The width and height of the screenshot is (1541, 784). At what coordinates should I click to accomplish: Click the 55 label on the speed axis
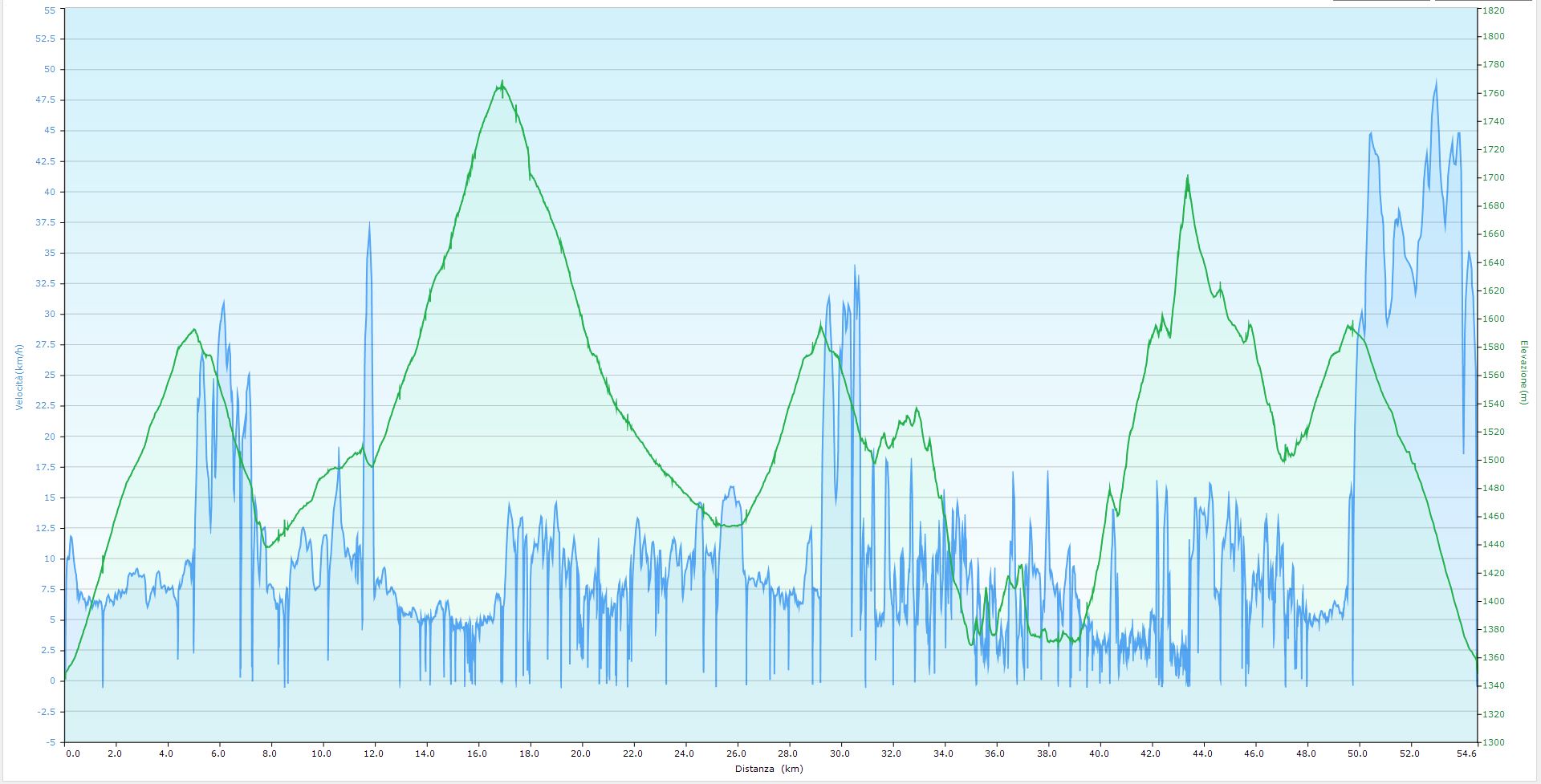point(51,10)
